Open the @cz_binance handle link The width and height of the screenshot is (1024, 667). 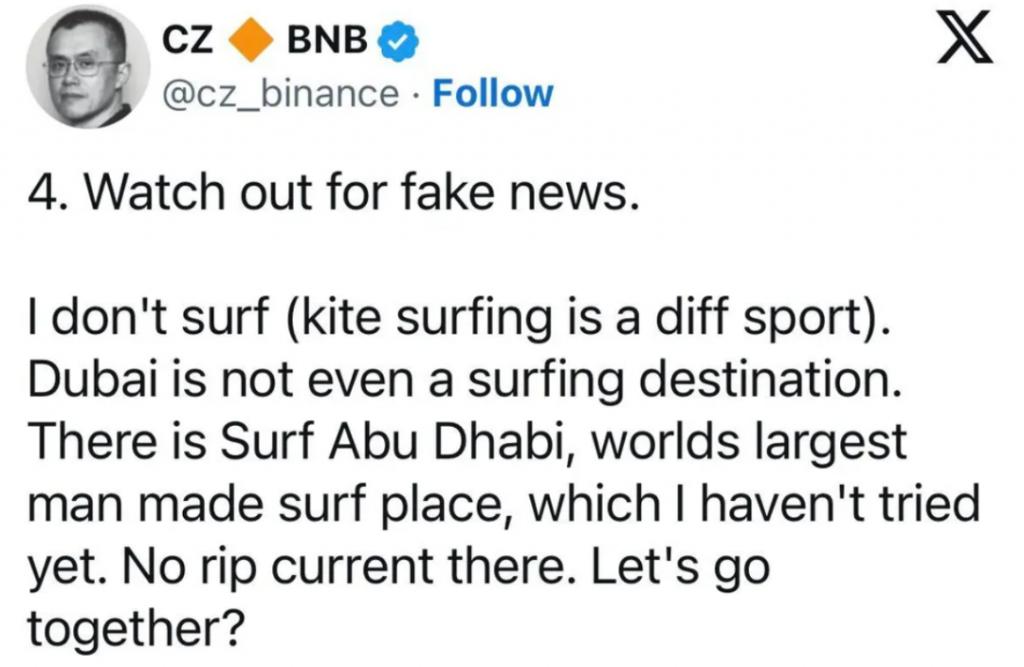click(x=280, y=95)
